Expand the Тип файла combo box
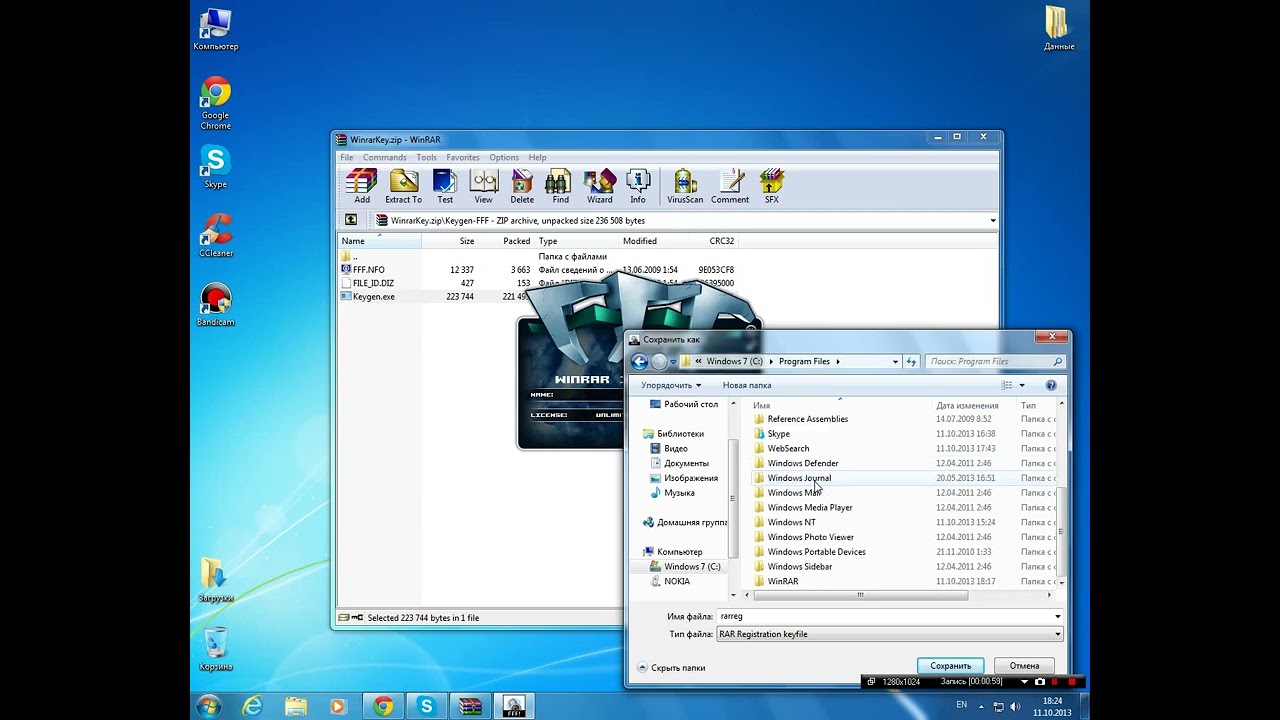This screenshot has width=1280, height=720. click(x=1057, y=634)
